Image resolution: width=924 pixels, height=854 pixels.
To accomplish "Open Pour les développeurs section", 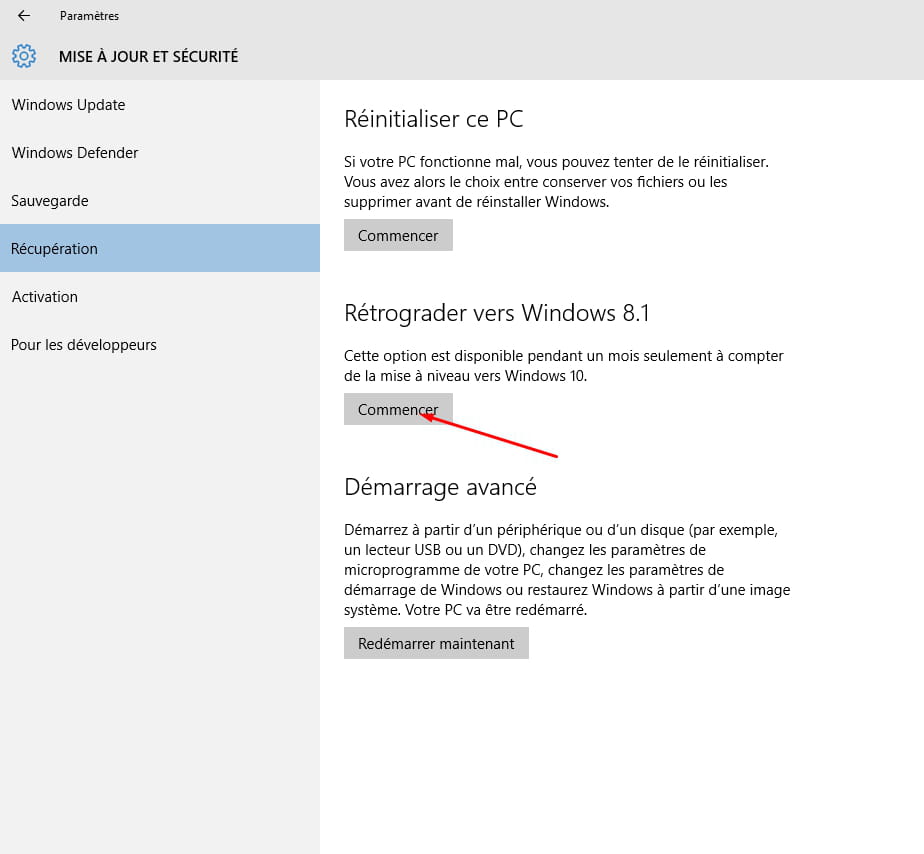I will [160, 345].
